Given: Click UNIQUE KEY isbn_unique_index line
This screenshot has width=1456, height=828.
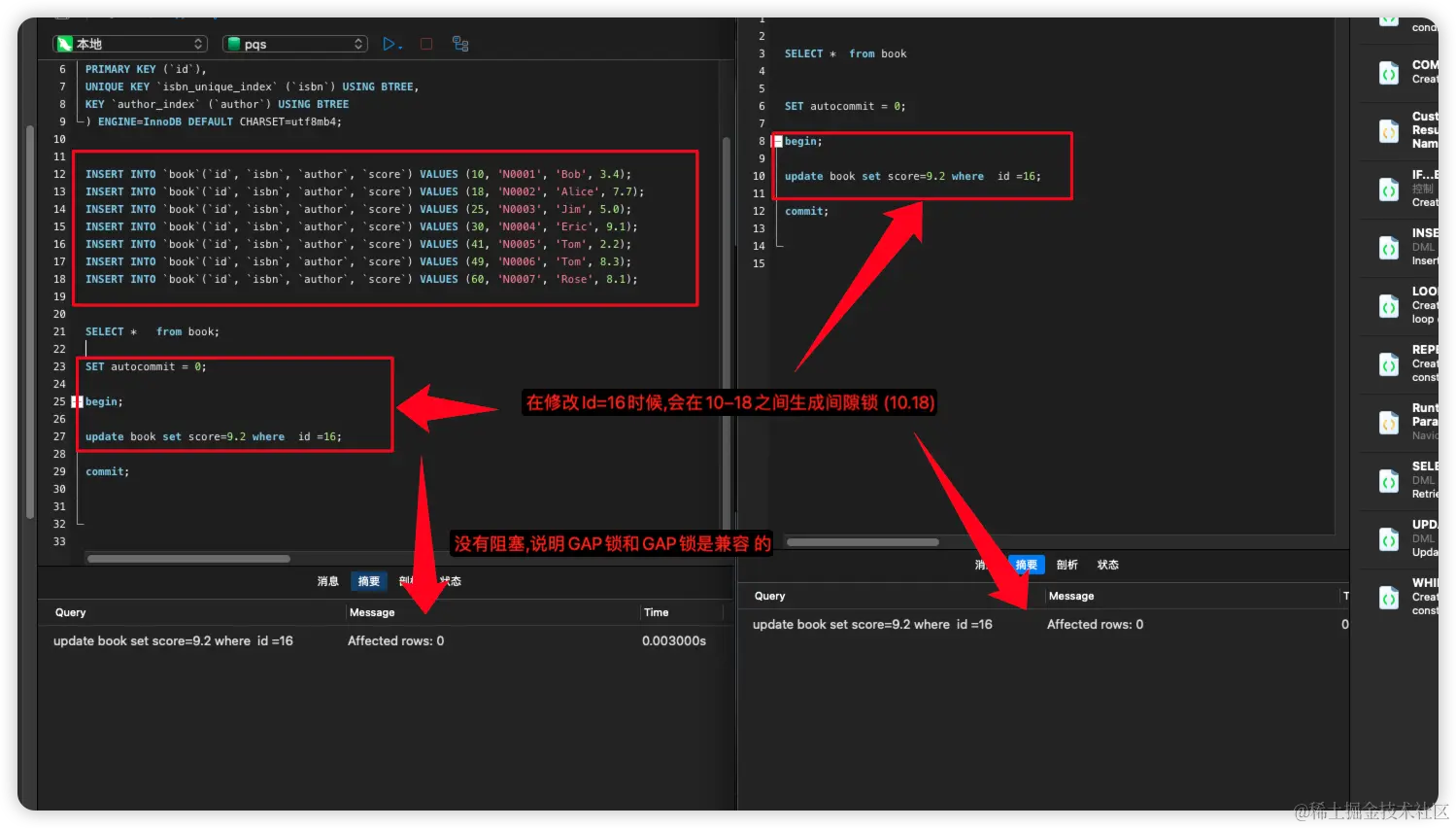Looking at the screenshot, I should 253,86.
